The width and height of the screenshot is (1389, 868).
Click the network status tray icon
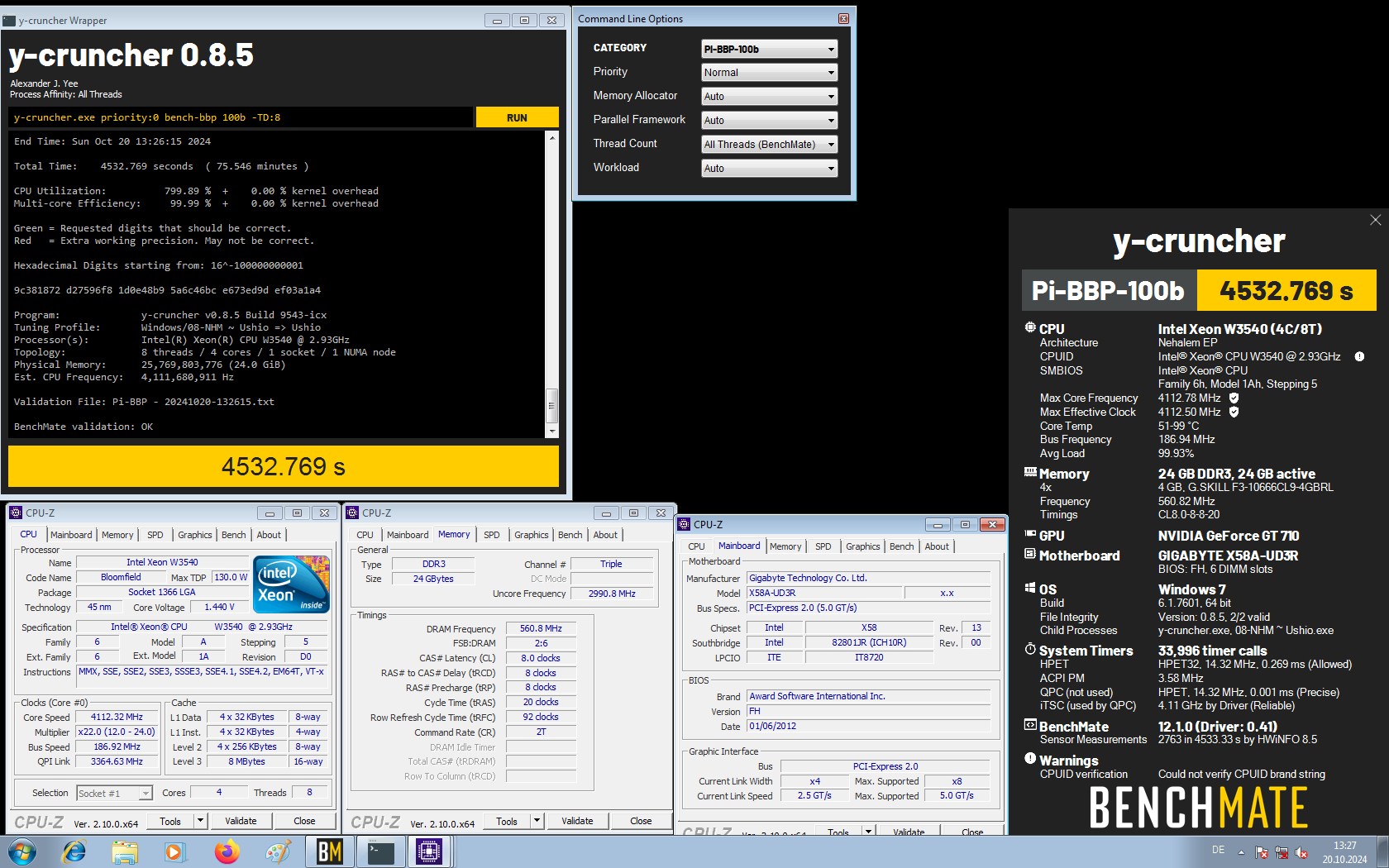pyautogui.click(x=1282, y=852)
